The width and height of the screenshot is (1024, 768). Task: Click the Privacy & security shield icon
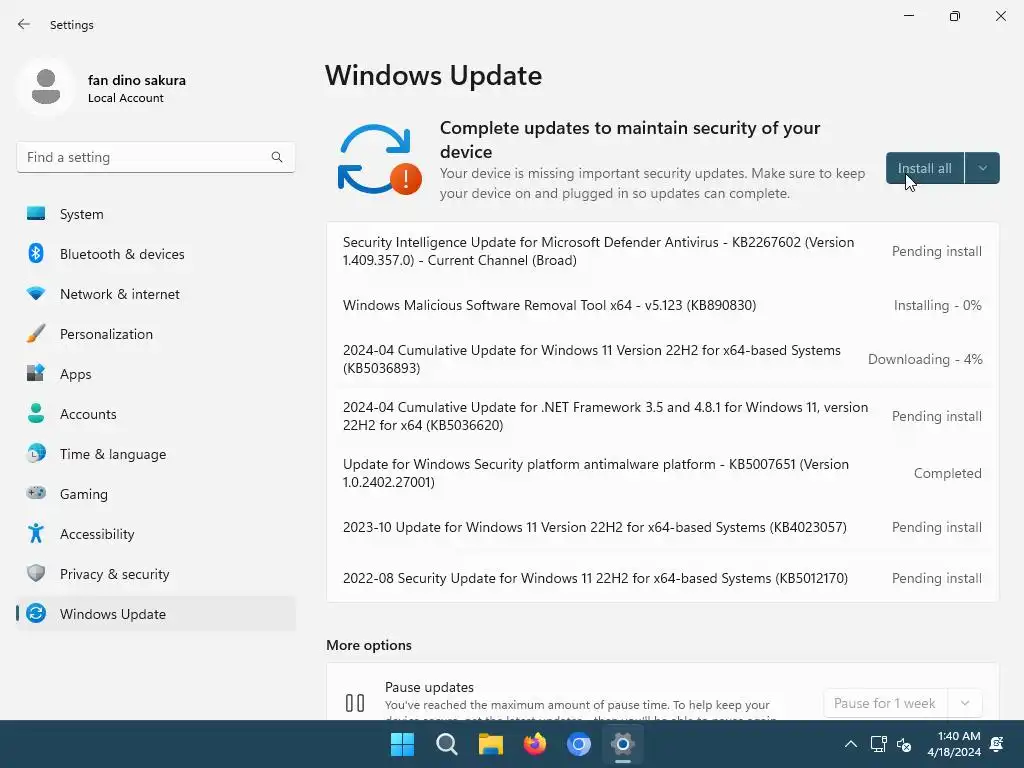pos(36,573)
